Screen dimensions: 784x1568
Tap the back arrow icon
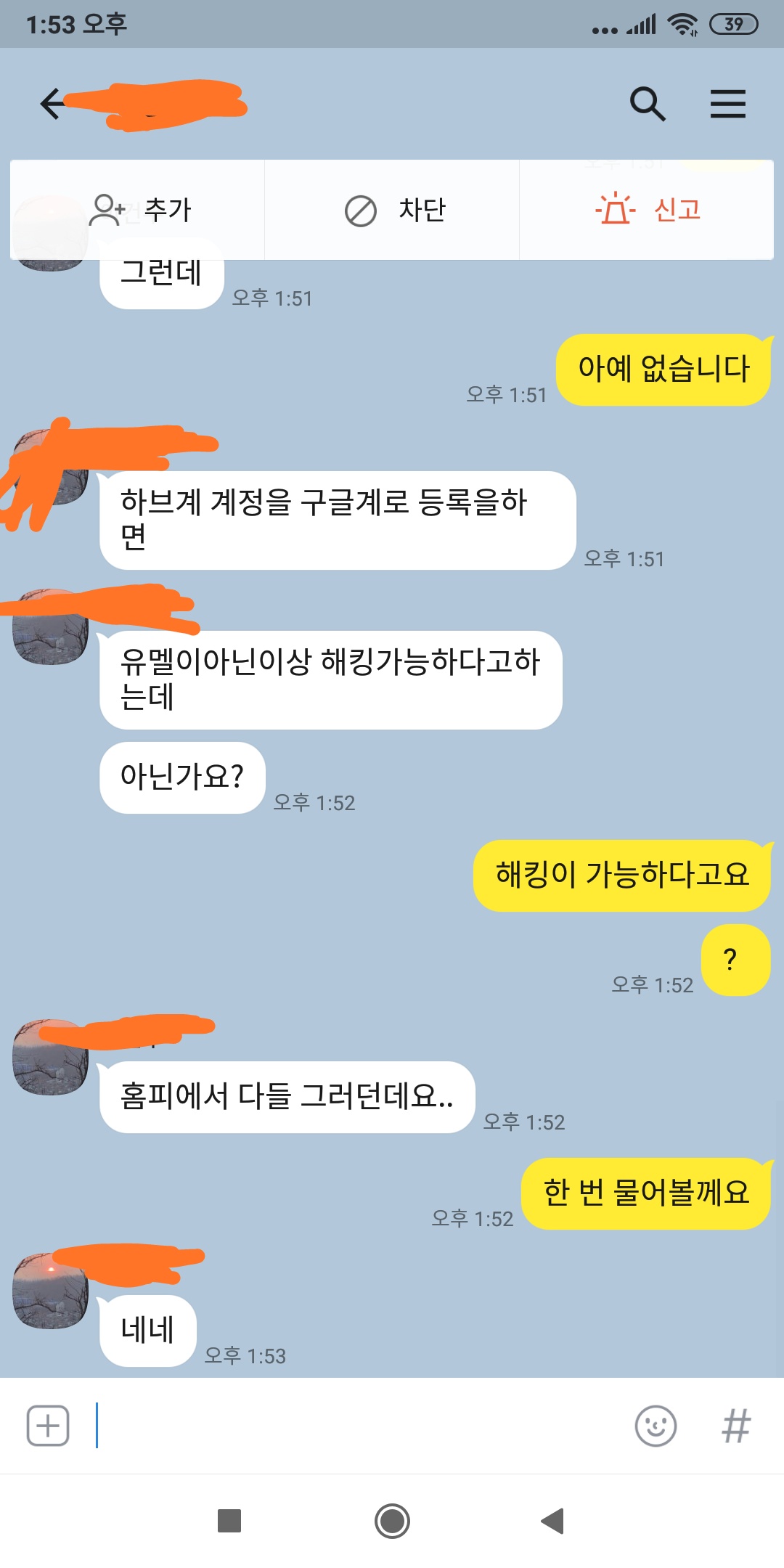click(52, 104)
